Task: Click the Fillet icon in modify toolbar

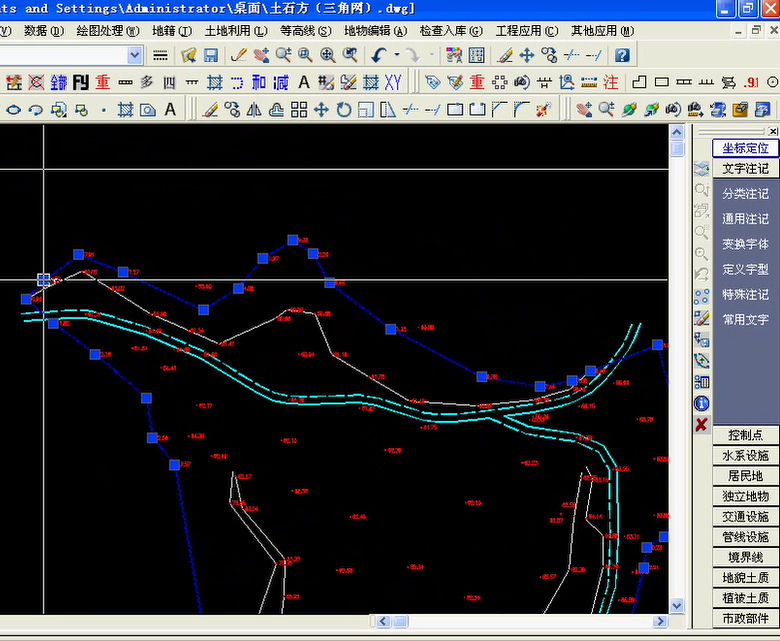Action: click(x=522, y=109)
